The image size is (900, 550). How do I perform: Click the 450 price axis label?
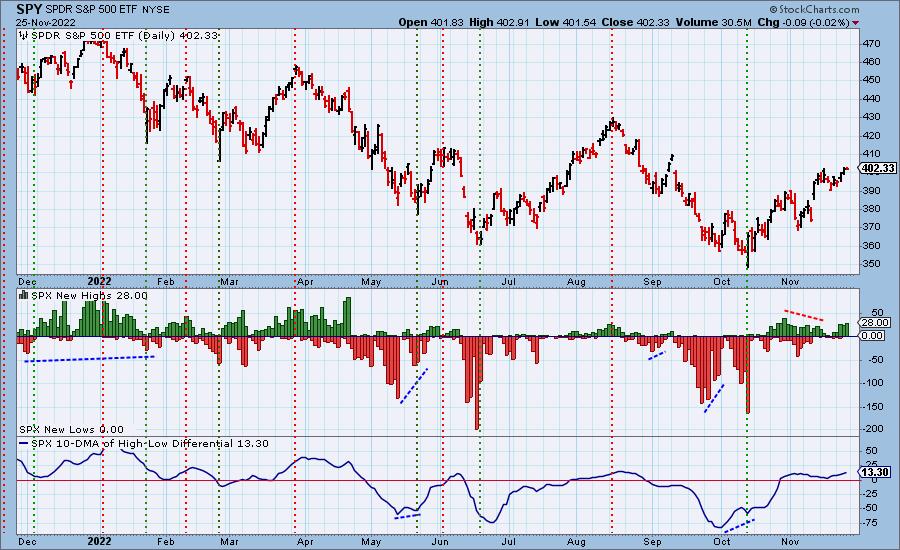tap(871, 80)
